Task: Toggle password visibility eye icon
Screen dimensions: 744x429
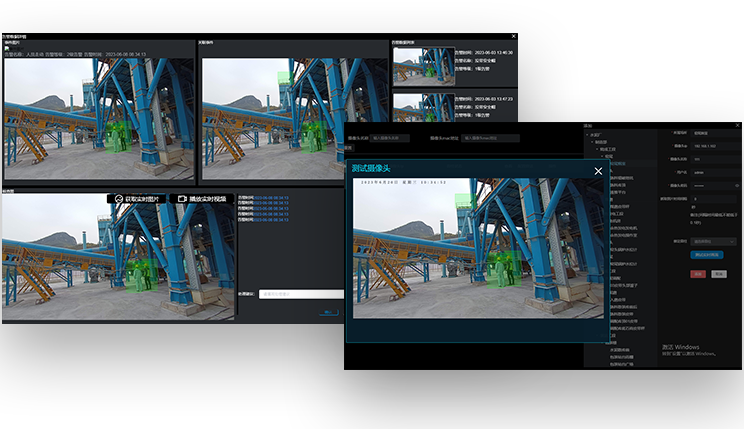Action: 737,186
